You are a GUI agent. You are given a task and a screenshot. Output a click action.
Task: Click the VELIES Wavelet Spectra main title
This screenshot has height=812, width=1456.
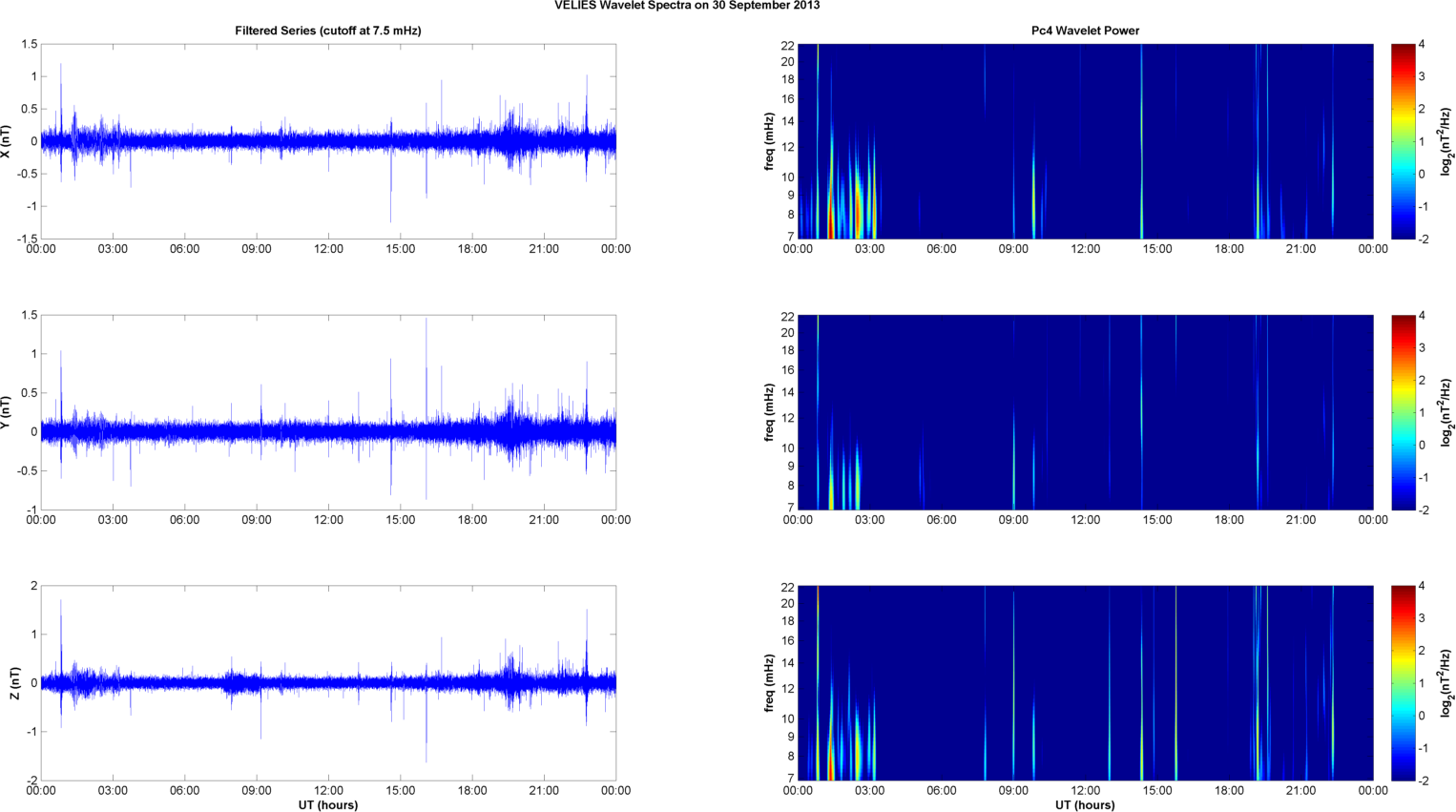coord(687,6)
